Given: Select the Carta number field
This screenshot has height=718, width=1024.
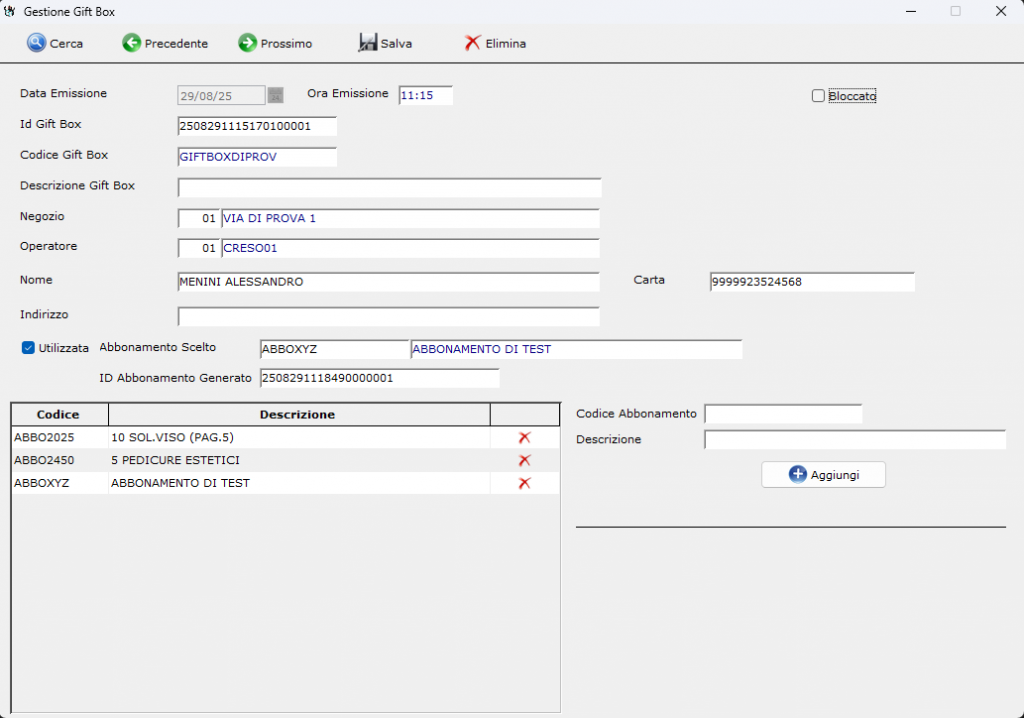Looking at the screenshot, I should [811, 282].
